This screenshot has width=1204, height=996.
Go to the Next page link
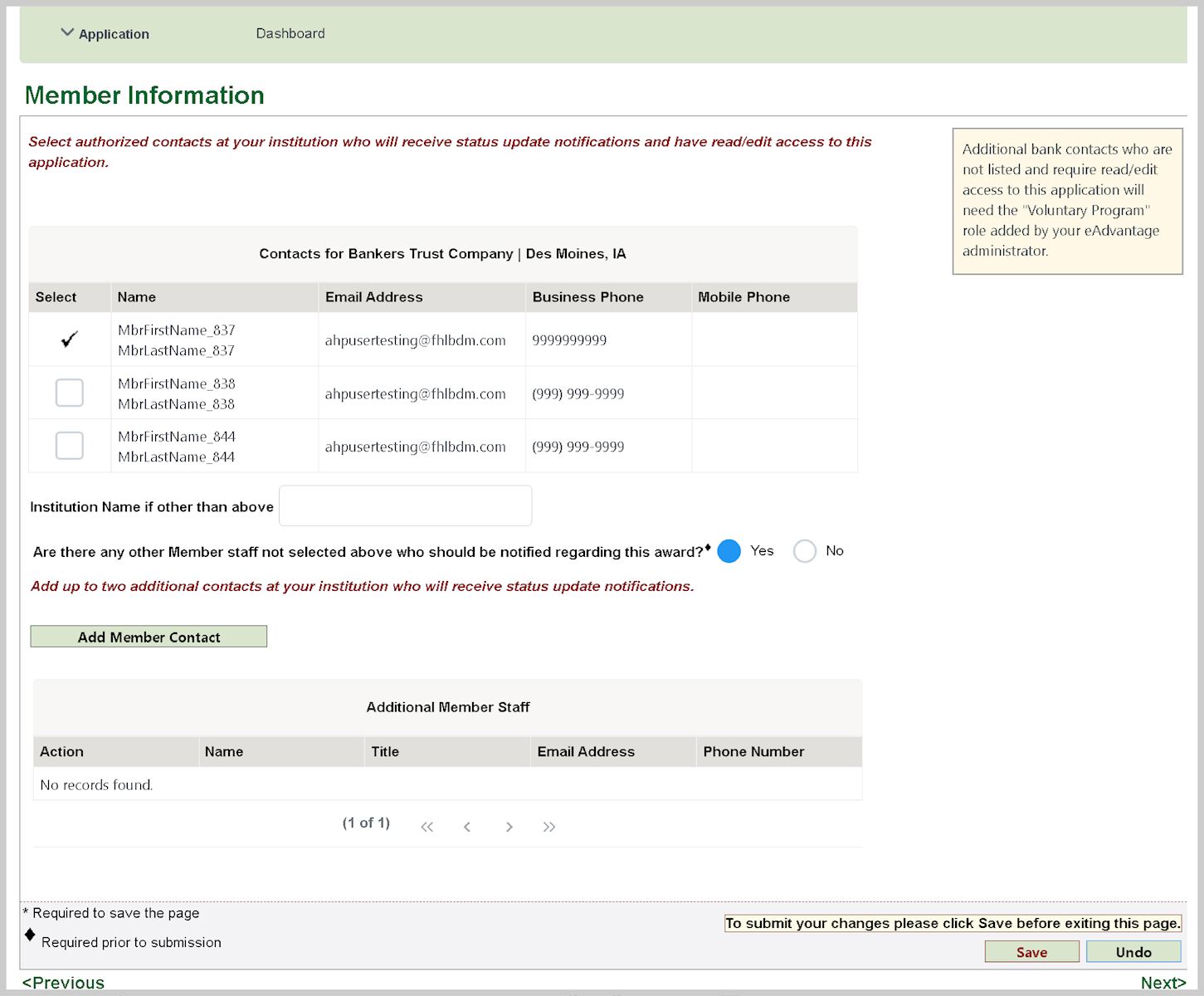click(1163, 983)
